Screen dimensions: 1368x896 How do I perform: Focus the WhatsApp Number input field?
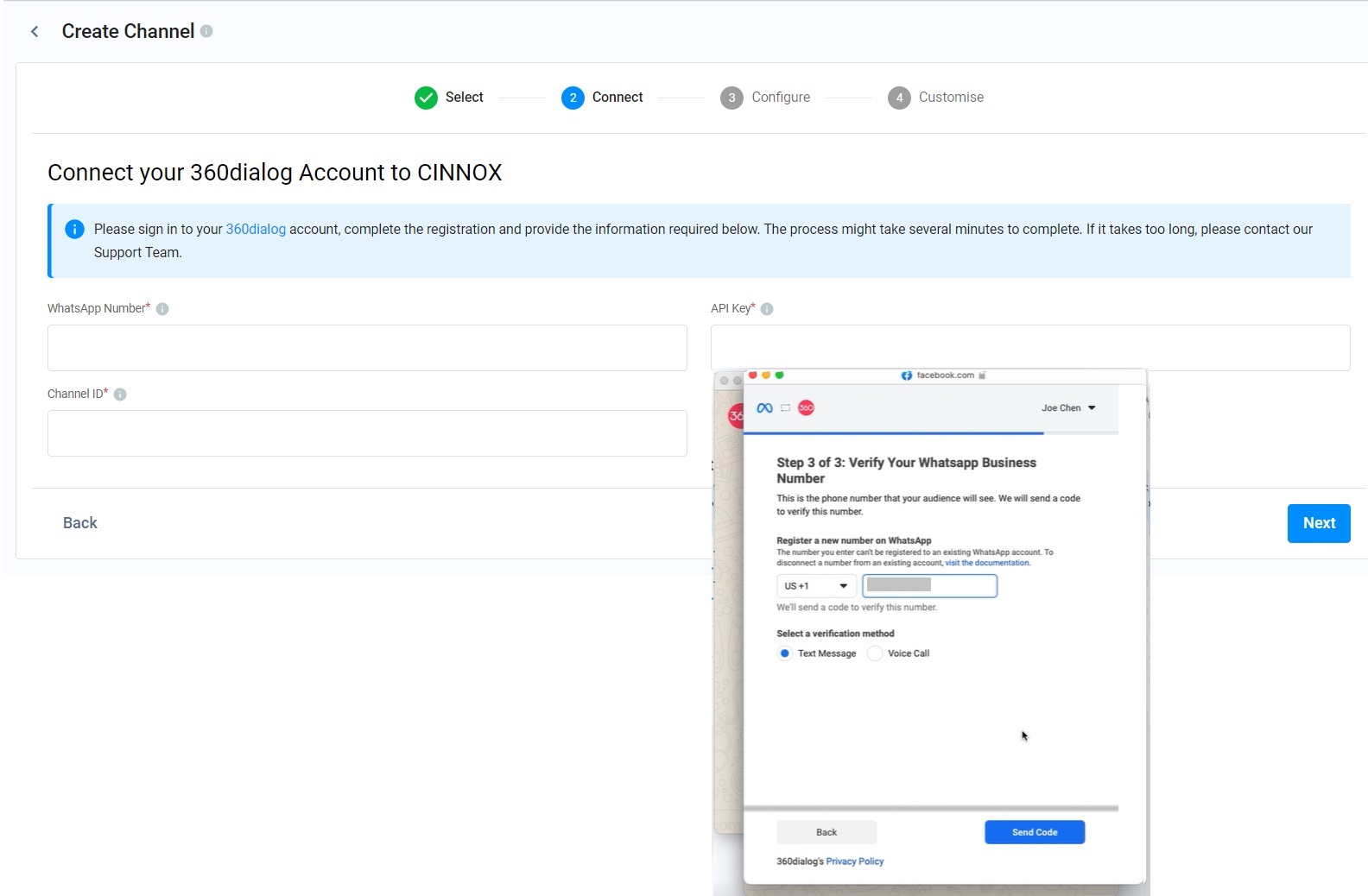point(367,348)
